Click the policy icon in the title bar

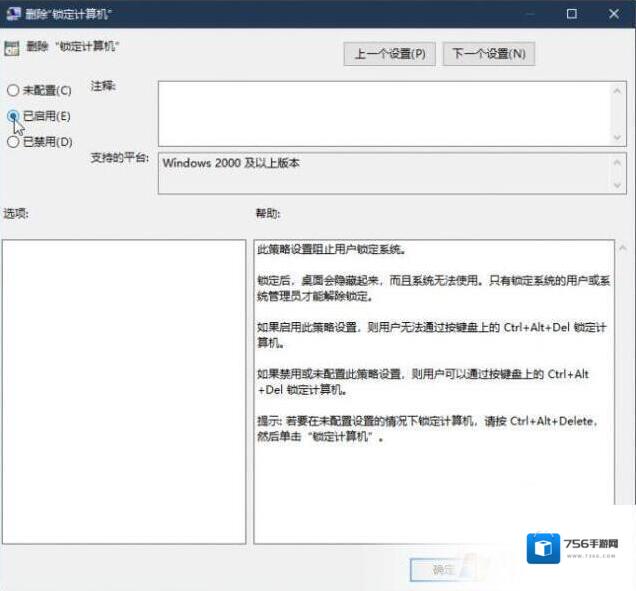click(x=13, y=14)
